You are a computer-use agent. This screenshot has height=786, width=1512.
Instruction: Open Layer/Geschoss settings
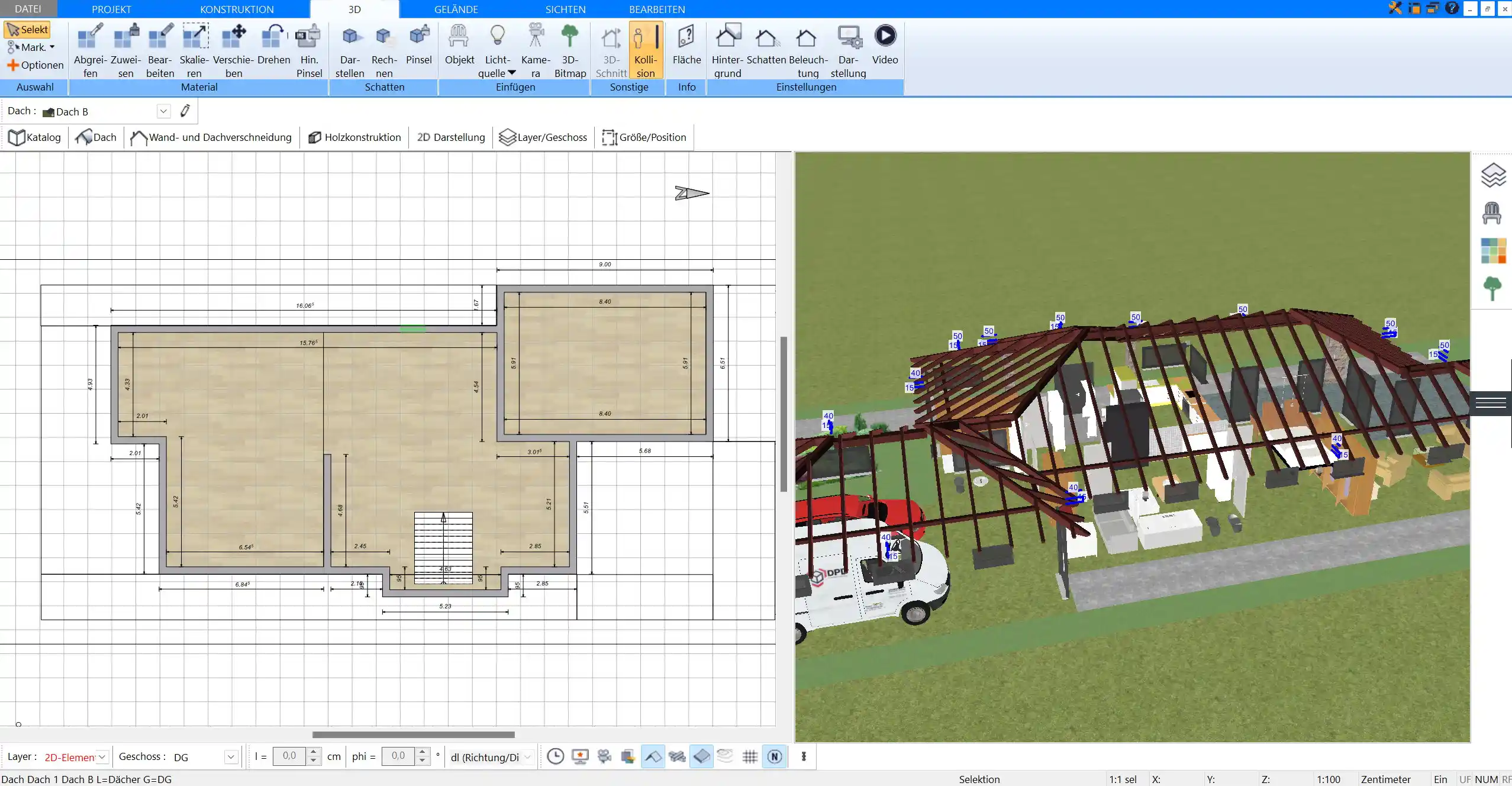click(543, 137)
